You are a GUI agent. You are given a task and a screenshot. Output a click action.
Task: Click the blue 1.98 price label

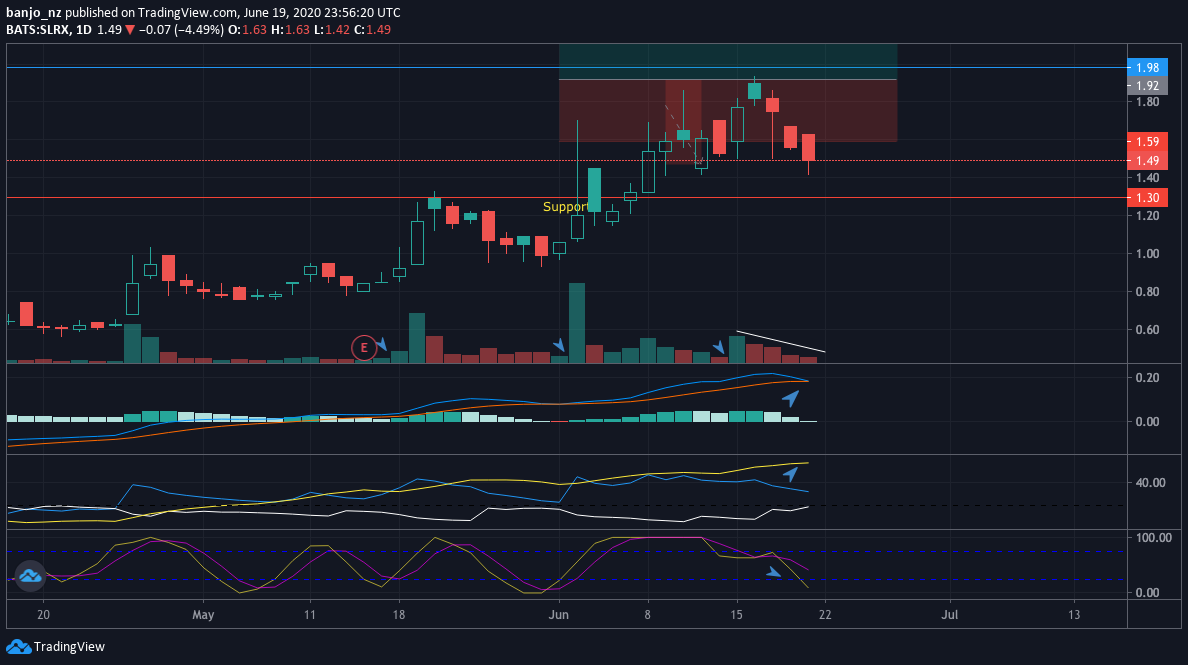[x=1147, y=67]
